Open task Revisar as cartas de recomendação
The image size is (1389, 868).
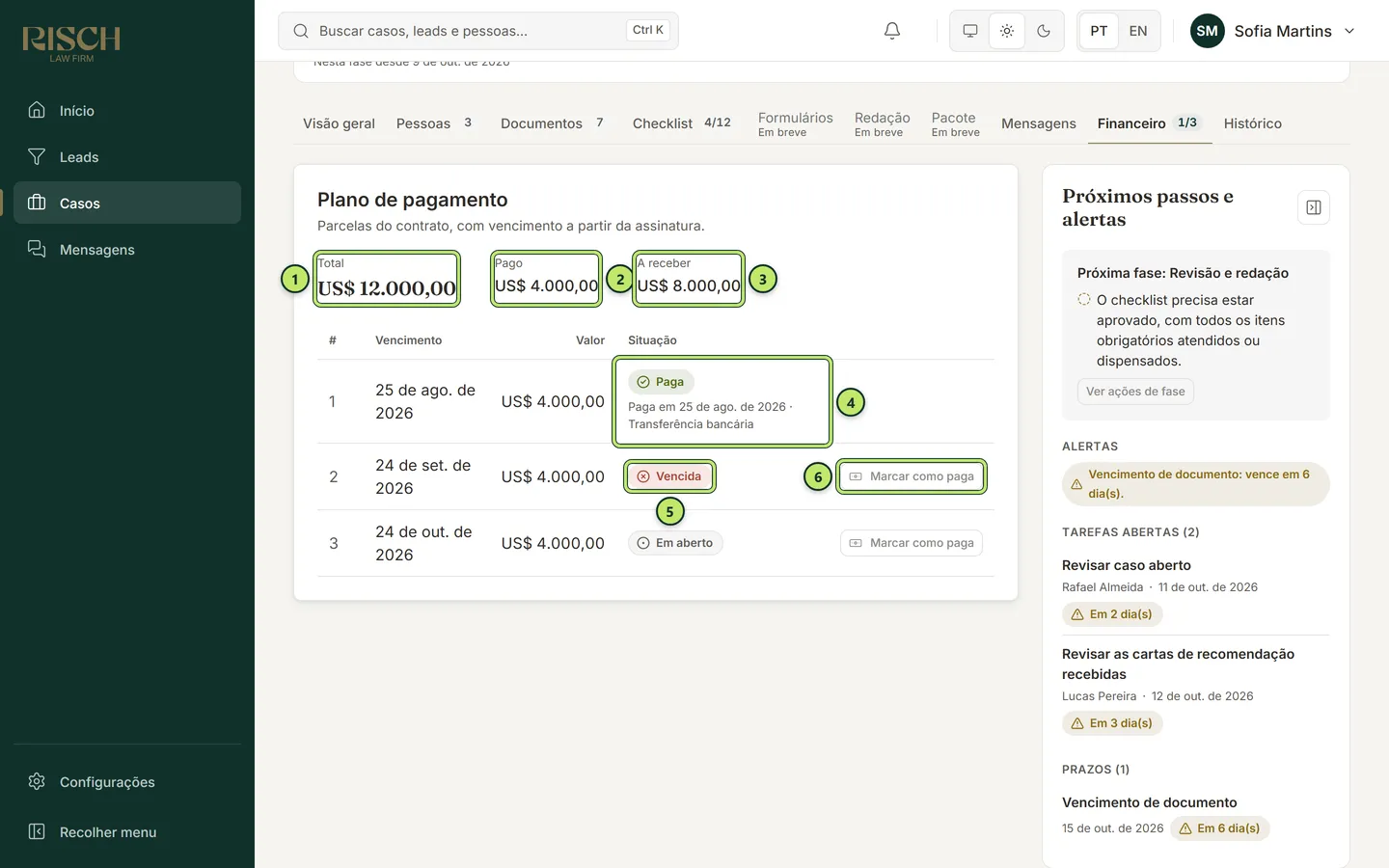[1178, 664]
